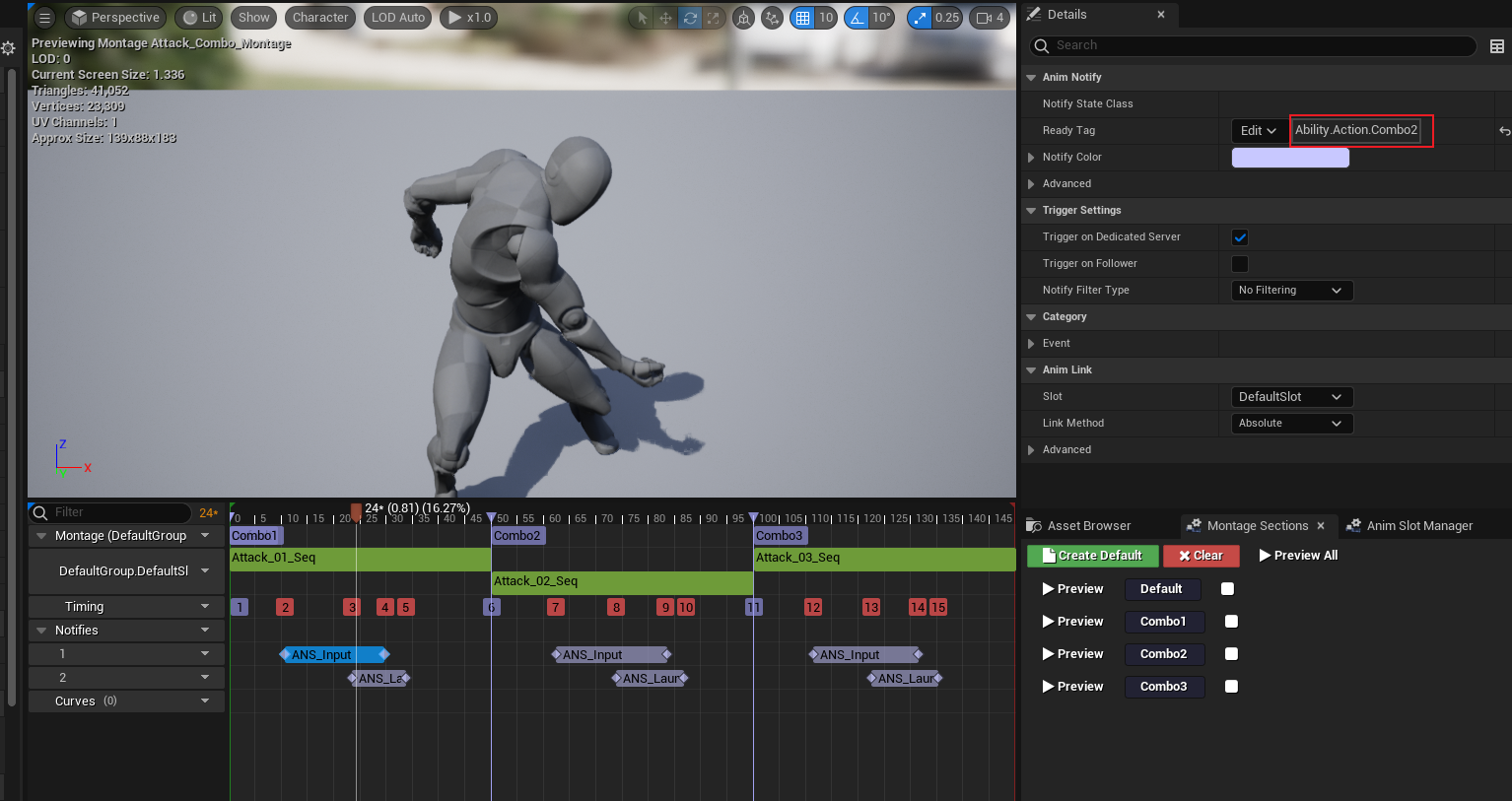Activate the select-objects cursor mode

pos(643,18)
